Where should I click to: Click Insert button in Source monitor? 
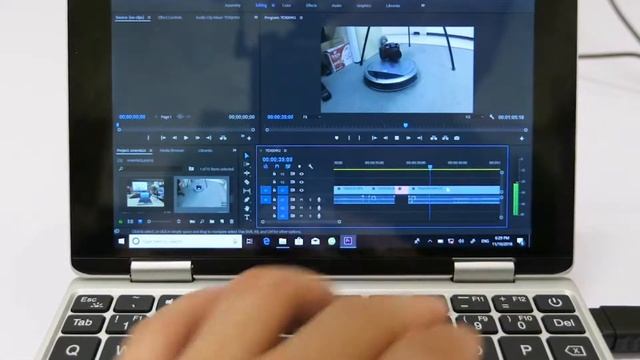click(x=223, y=138)
